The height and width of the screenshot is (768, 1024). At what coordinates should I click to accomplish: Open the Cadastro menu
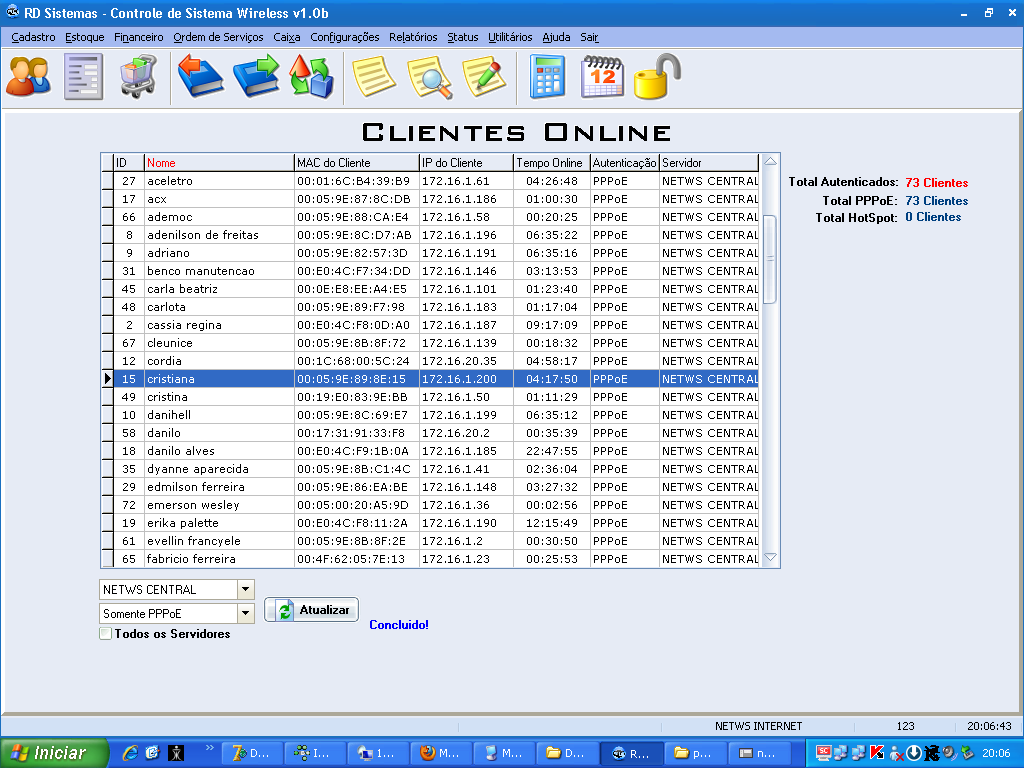[x=33, y=37]
